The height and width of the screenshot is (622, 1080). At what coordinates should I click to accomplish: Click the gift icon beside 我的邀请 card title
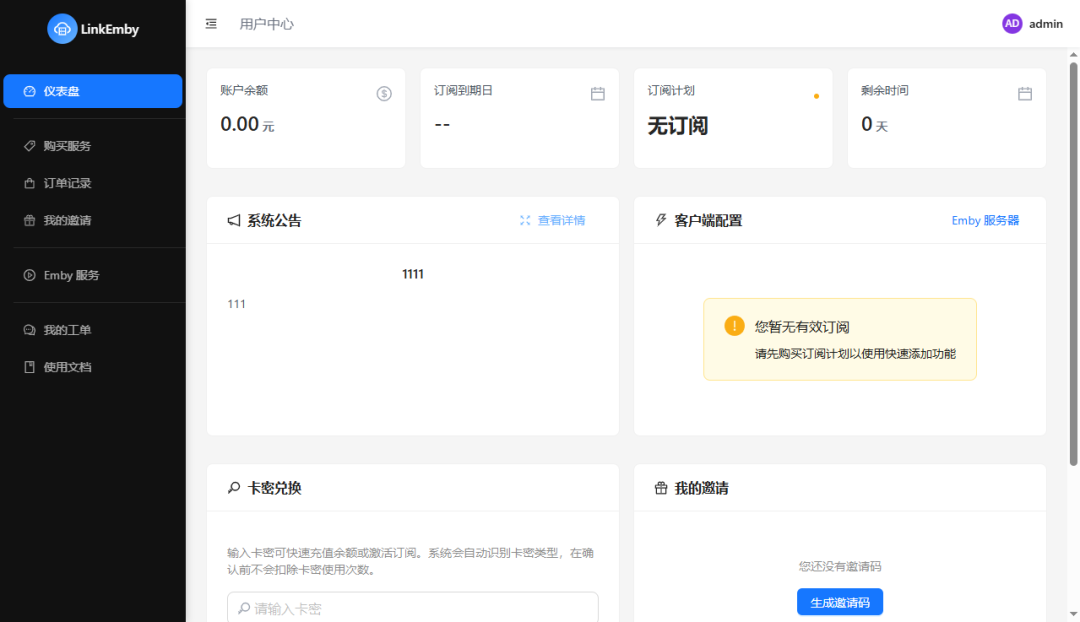tap(660, 487)
